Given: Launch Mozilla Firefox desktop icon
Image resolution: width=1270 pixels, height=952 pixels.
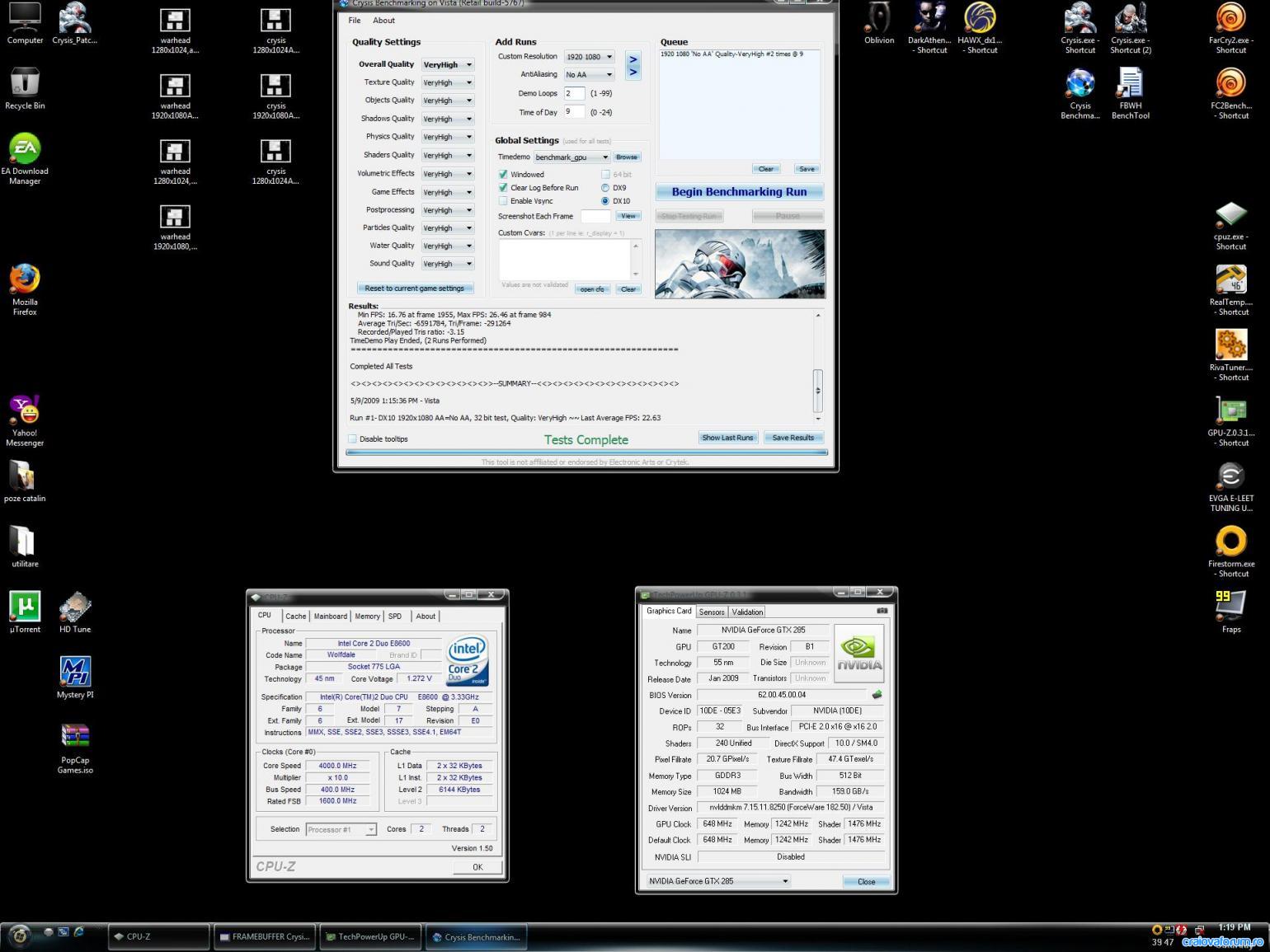Looking at the screenshot, I should pyautogui.click(x=25, y=289).
